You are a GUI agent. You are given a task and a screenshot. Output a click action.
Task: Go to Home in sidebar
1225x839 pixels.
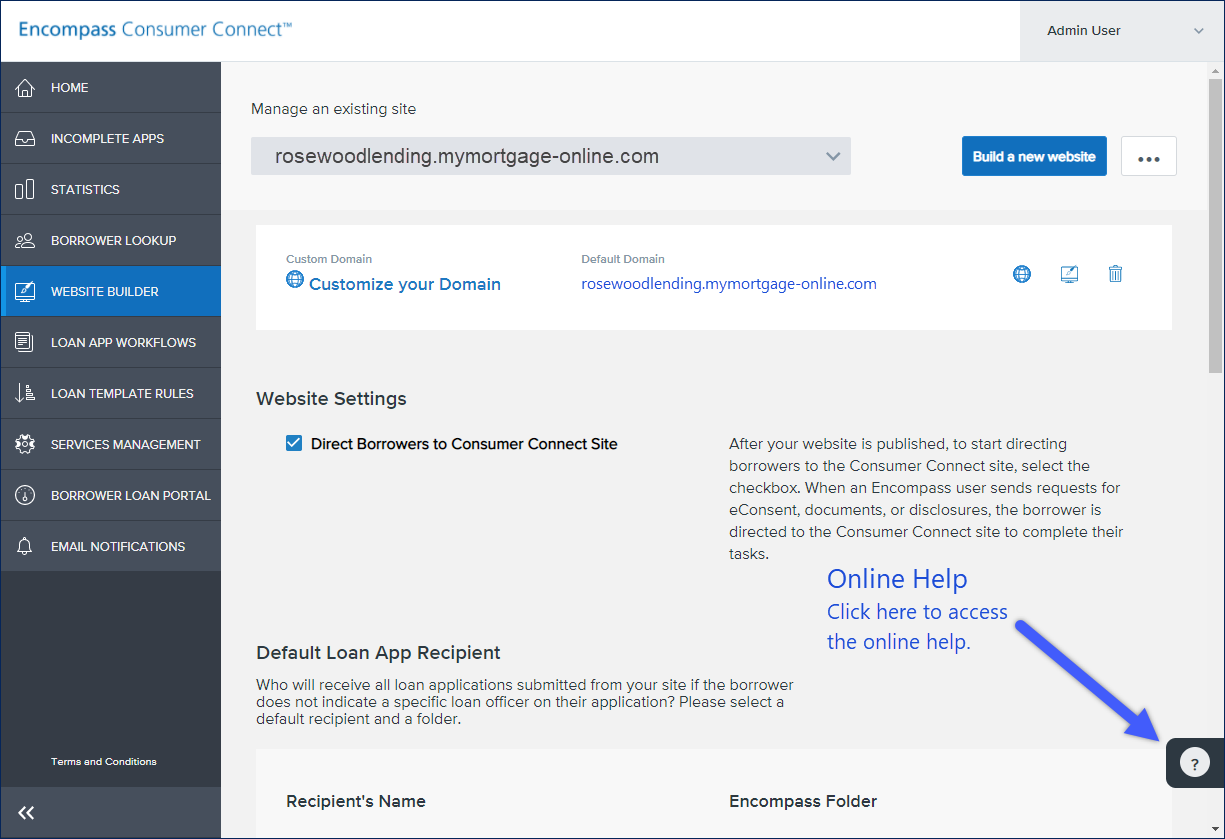click(x=111, y=88)
